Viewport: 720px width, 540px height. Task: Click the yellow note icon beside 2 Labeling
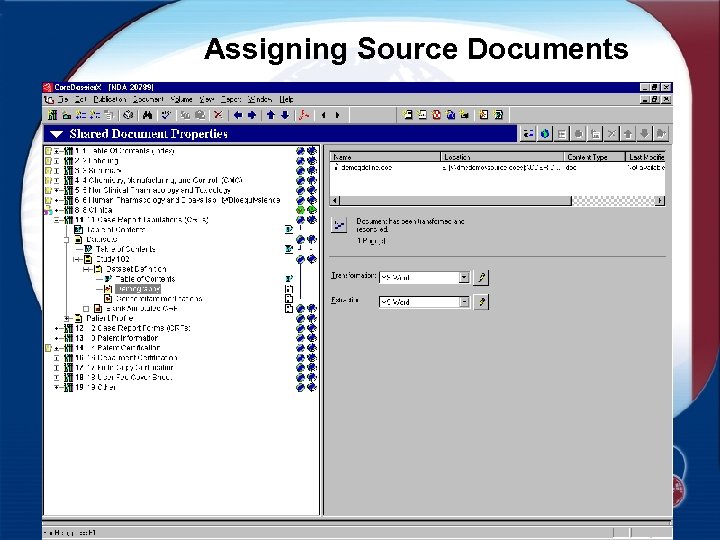click(48, 161)
